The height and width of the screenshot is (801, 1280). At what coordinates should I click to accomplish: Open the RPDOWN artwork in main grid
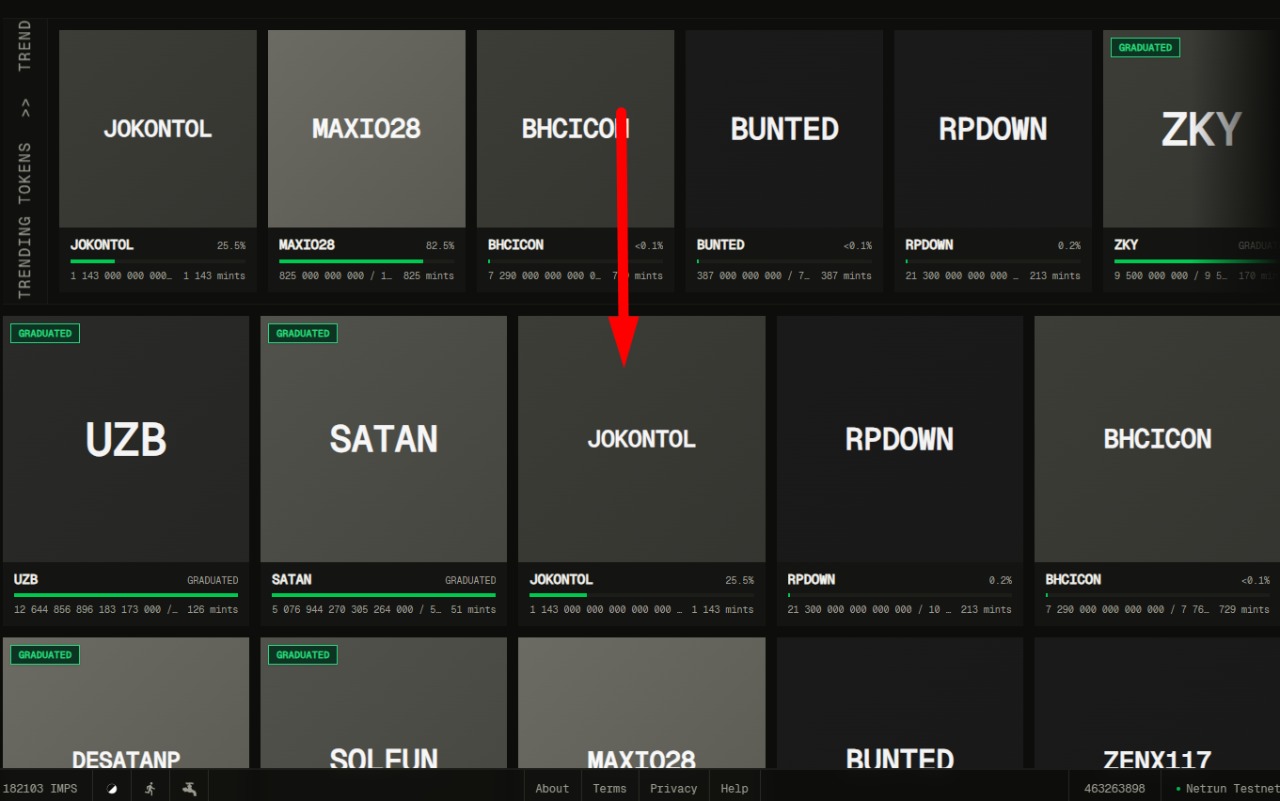pos(900,439)
